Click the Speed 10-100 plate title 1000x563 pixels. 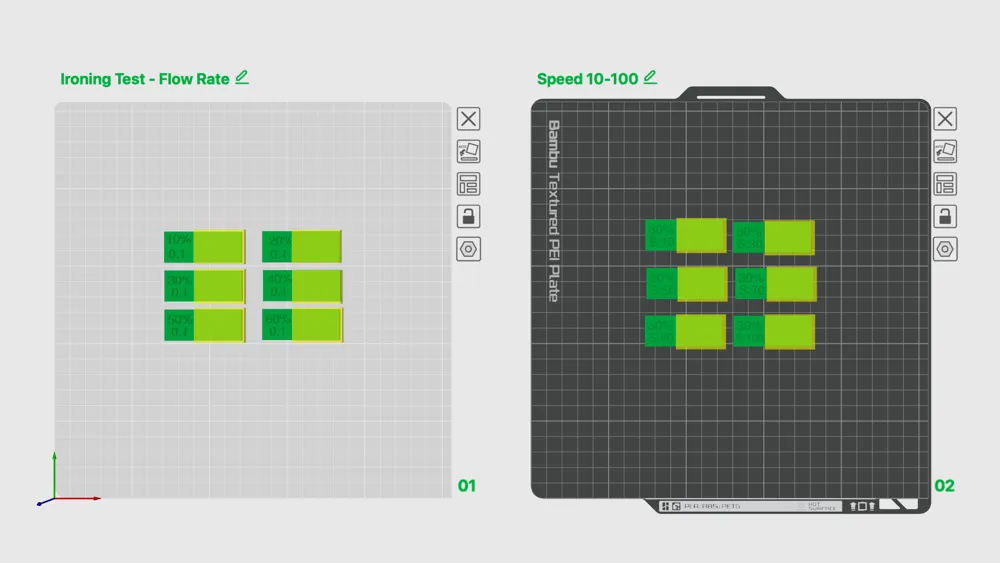[x=587, y=79]
